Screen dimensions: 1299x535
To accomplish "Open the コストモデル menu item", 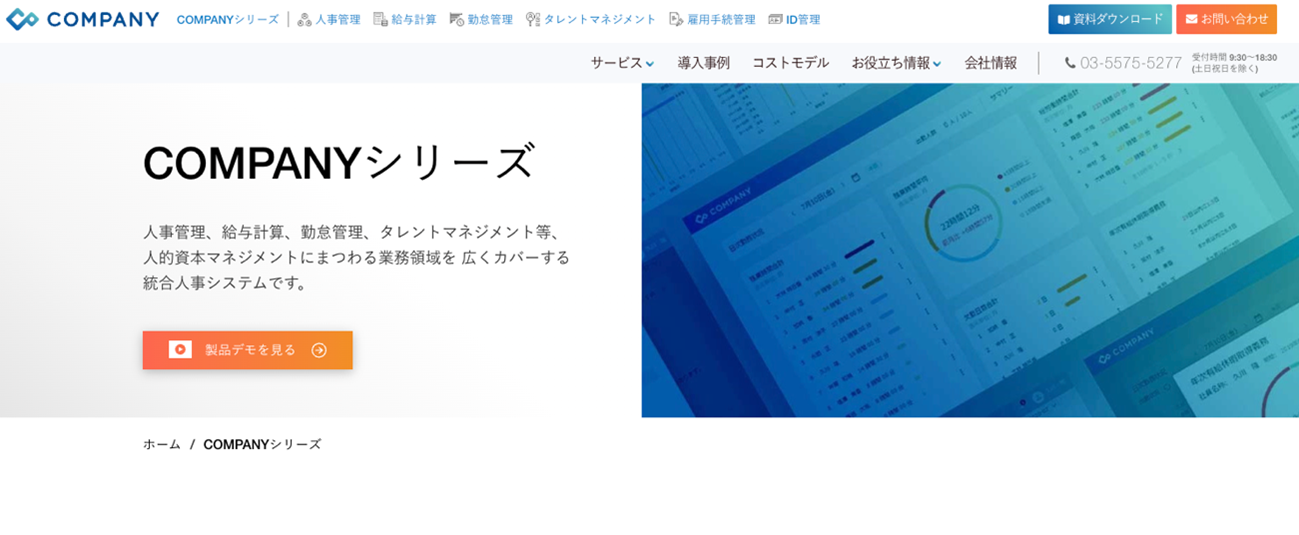I will [790, 63].
